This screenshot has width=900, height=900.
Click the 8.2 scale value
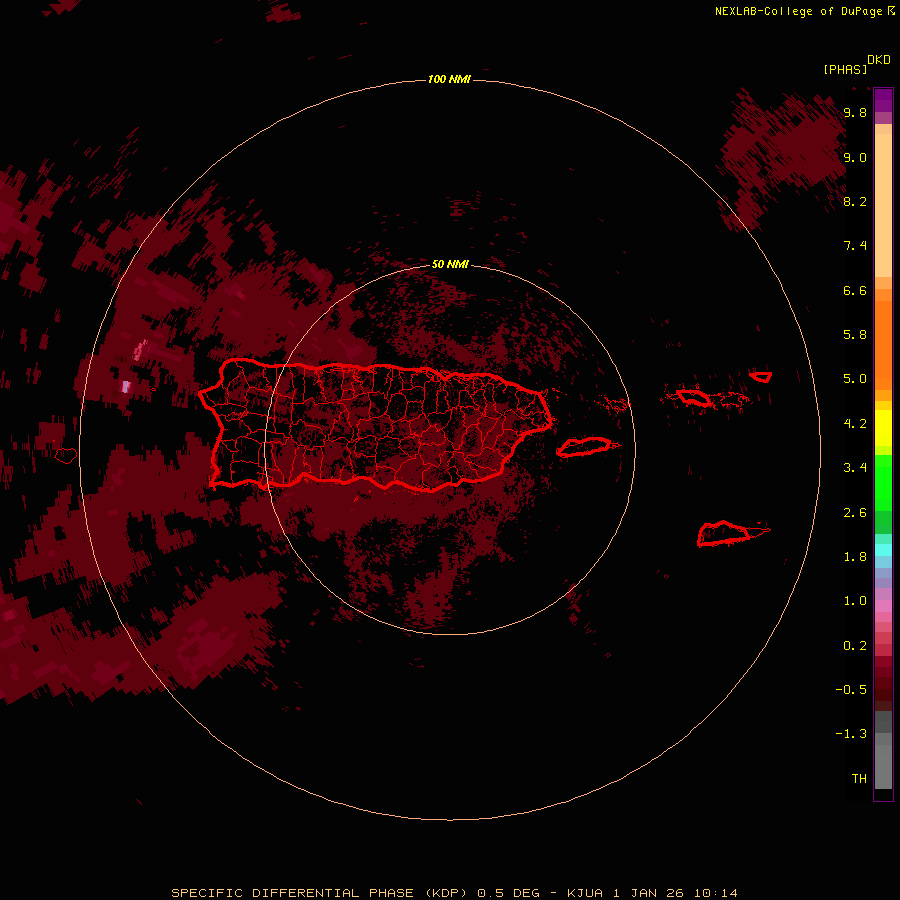[855, 201]
